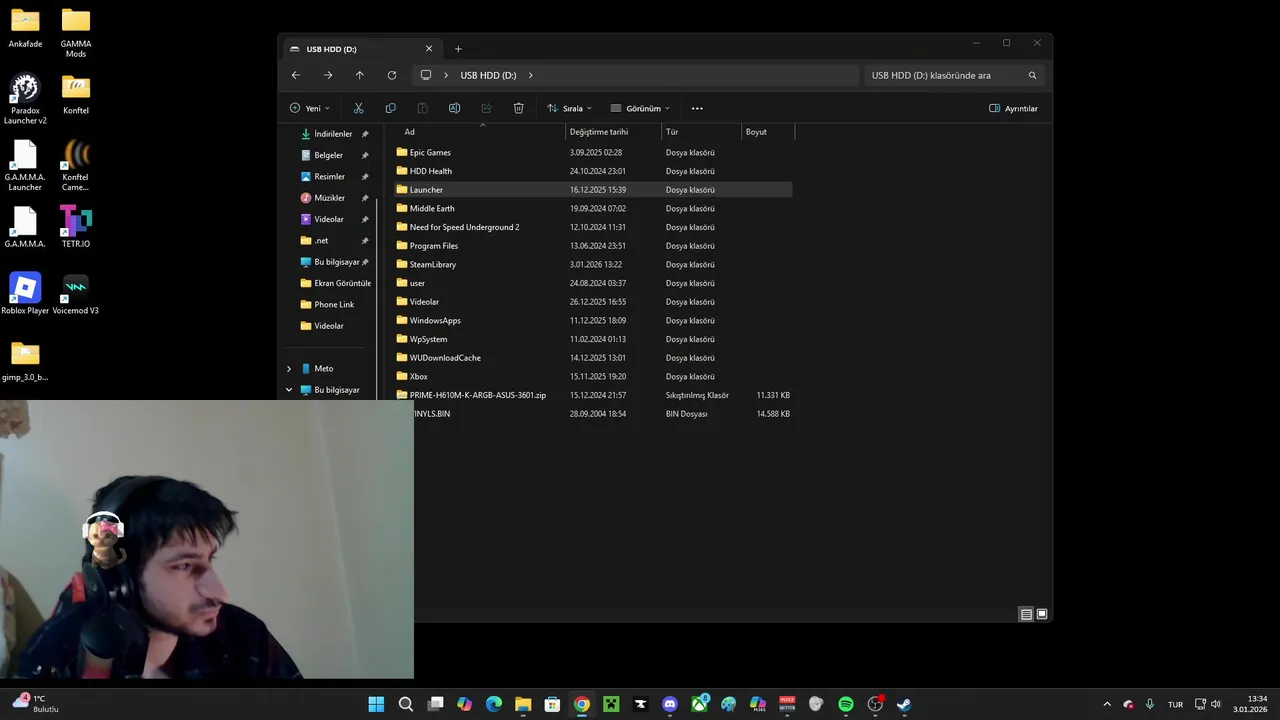Open weather widget showing Bulutlu
Viewport: 1280px width, 720px height.
coord(36,704)
